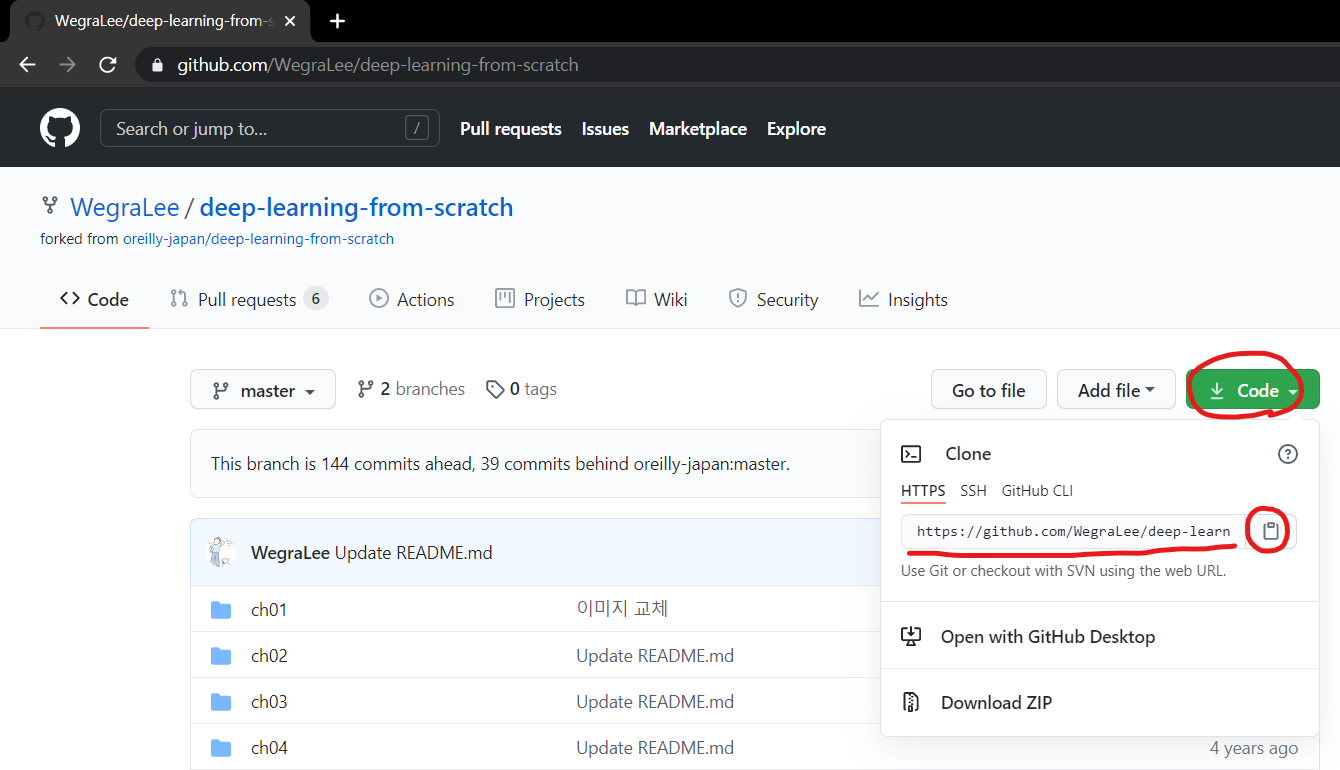This screenshot has height=770, width=1340.
Task: Open the ch04 folder name link
Action: tap(269, 748)
